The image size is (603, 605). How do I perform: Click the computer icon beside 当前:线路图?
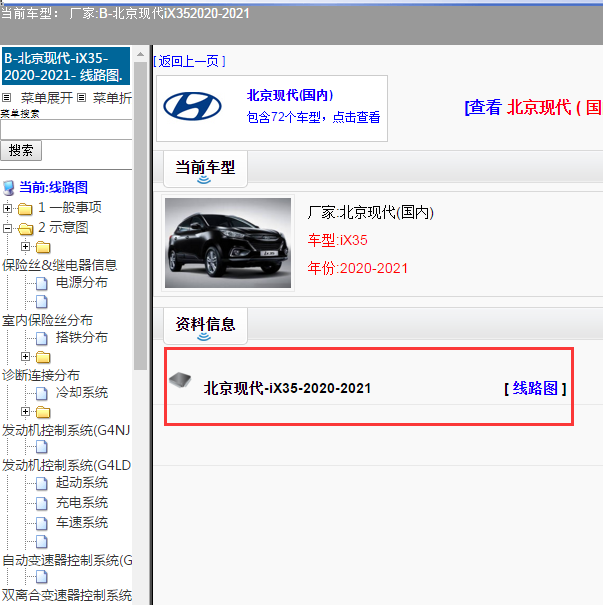coord(8,188)
